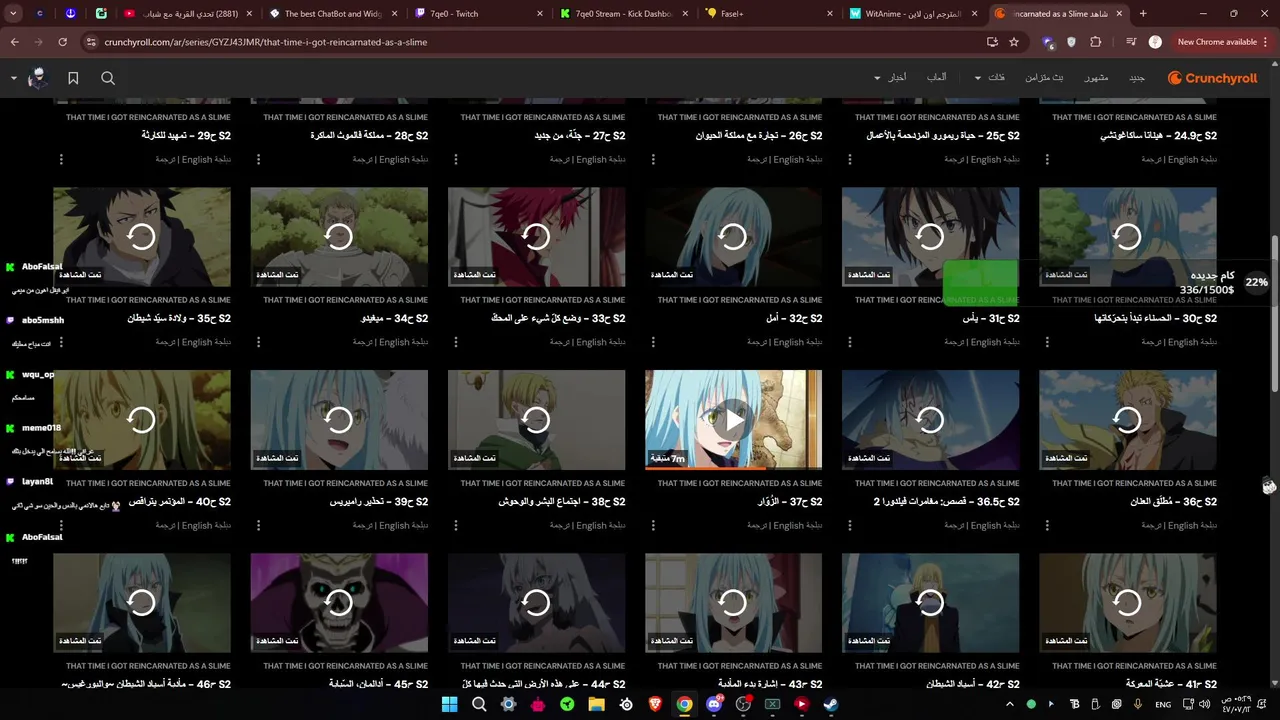Replay episode 33 using its replay icon
The width and height of the screenshot is (1280, 720).
(x=536, y=237)
